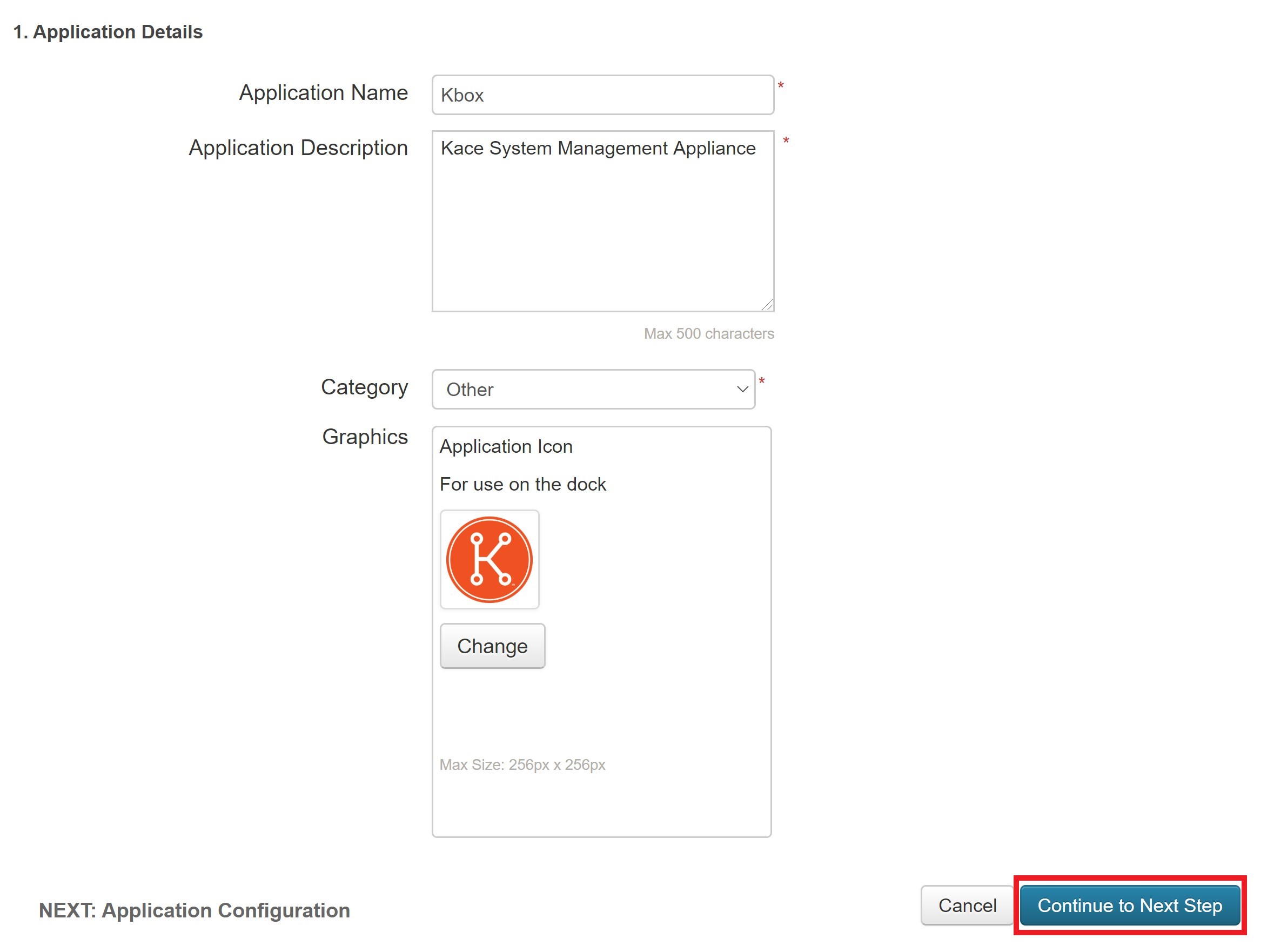Click the Change button under the icon

[492, 646]
